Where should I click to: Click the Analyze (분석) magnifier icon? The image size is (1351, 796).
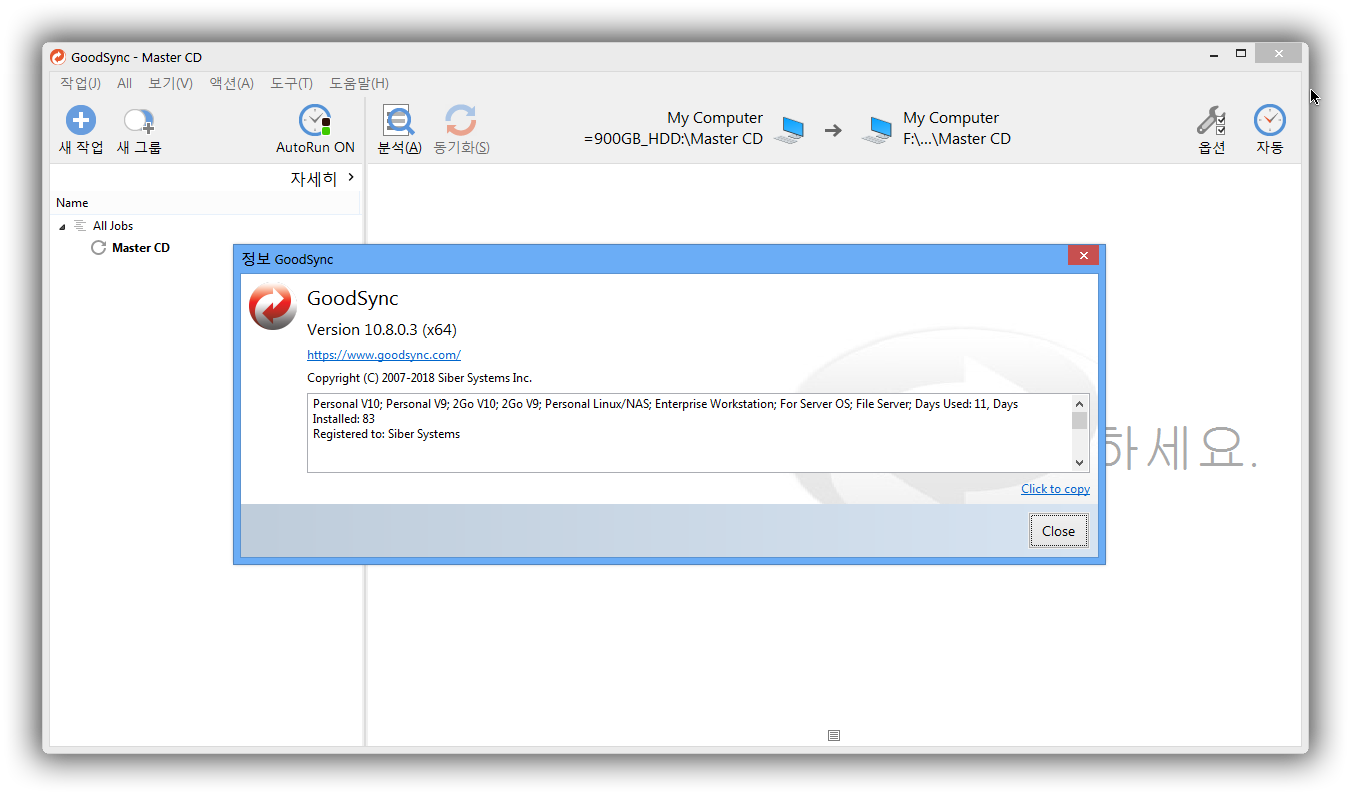pos(398,121)
